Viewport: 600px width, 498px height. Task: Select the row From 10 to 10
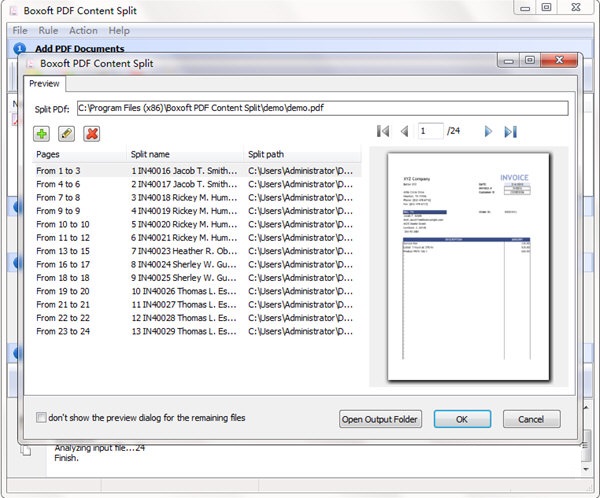coord(197,224)
